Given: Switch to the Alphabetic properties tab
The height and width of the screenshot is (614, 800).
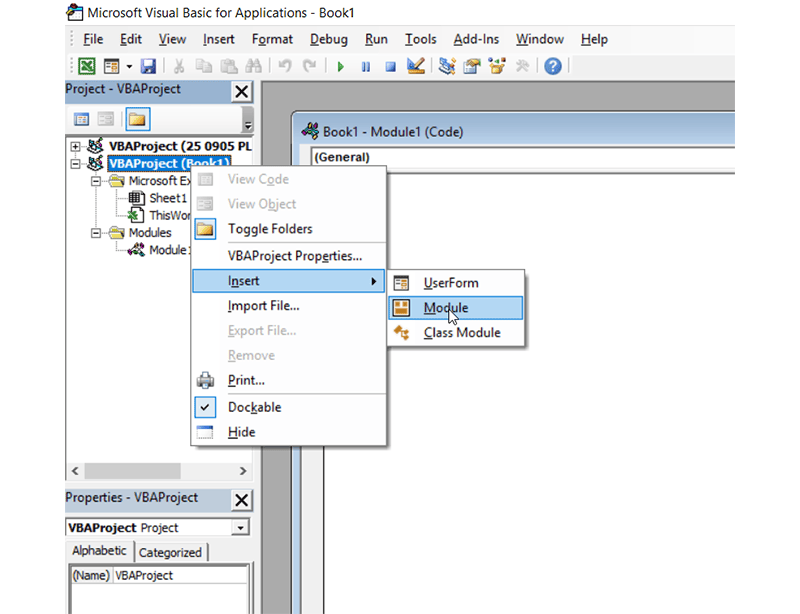Looking at the screenshot, I should [99, 551].
